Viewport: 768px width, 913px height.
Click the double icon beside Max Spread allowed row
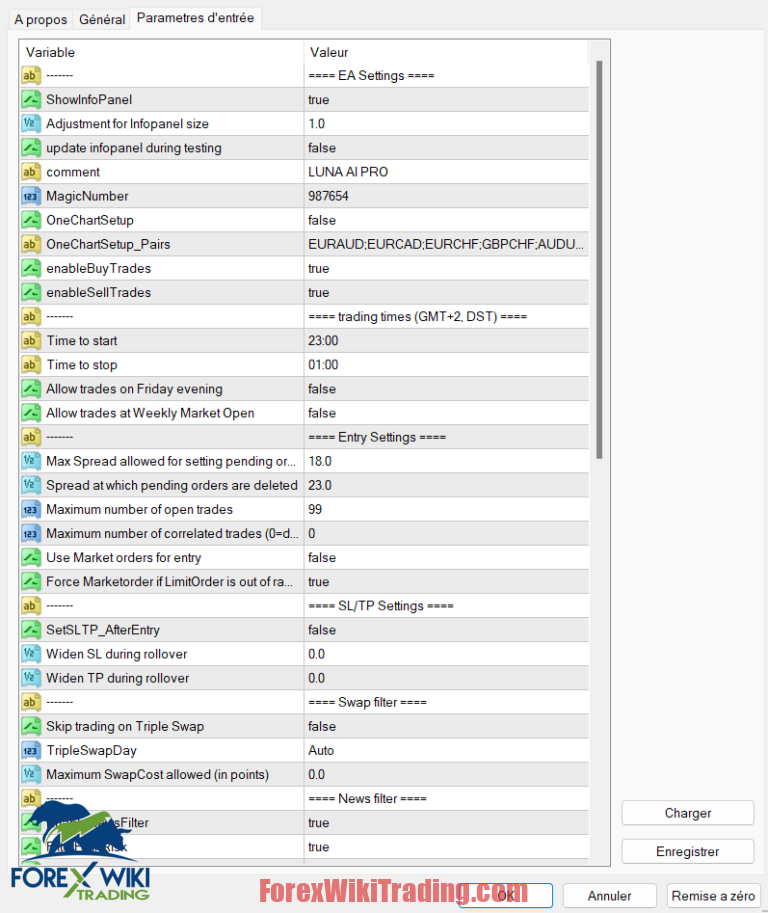31,461
